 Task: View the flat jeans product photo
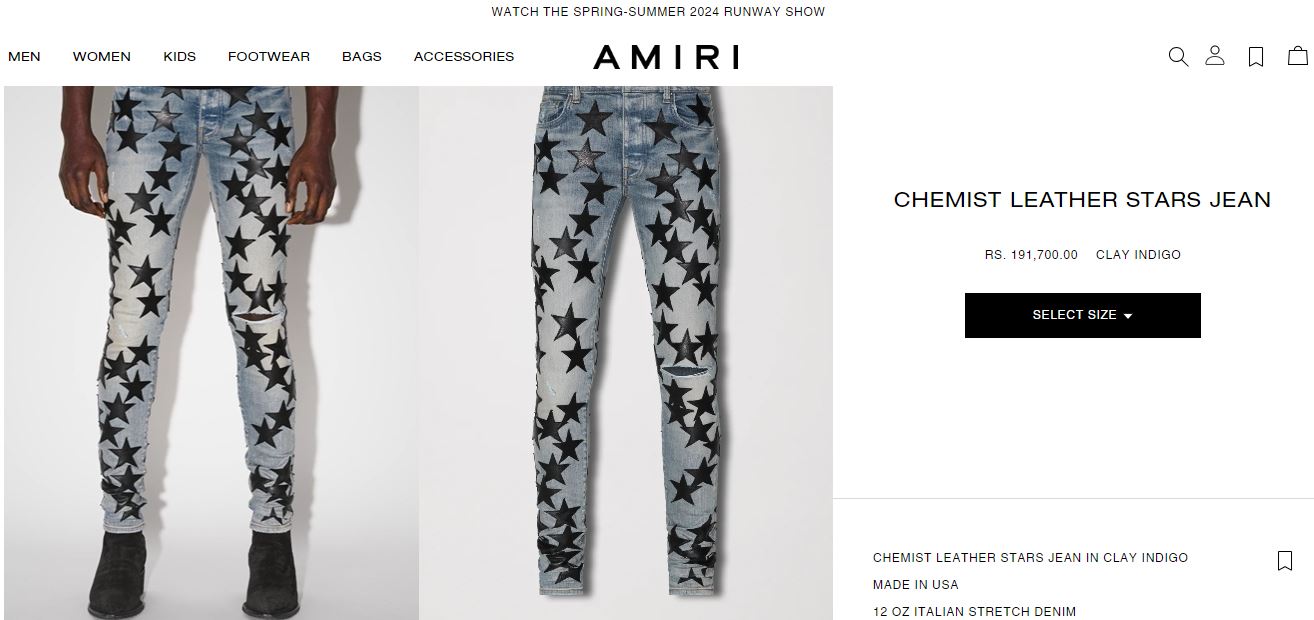[x=626, y=353]
